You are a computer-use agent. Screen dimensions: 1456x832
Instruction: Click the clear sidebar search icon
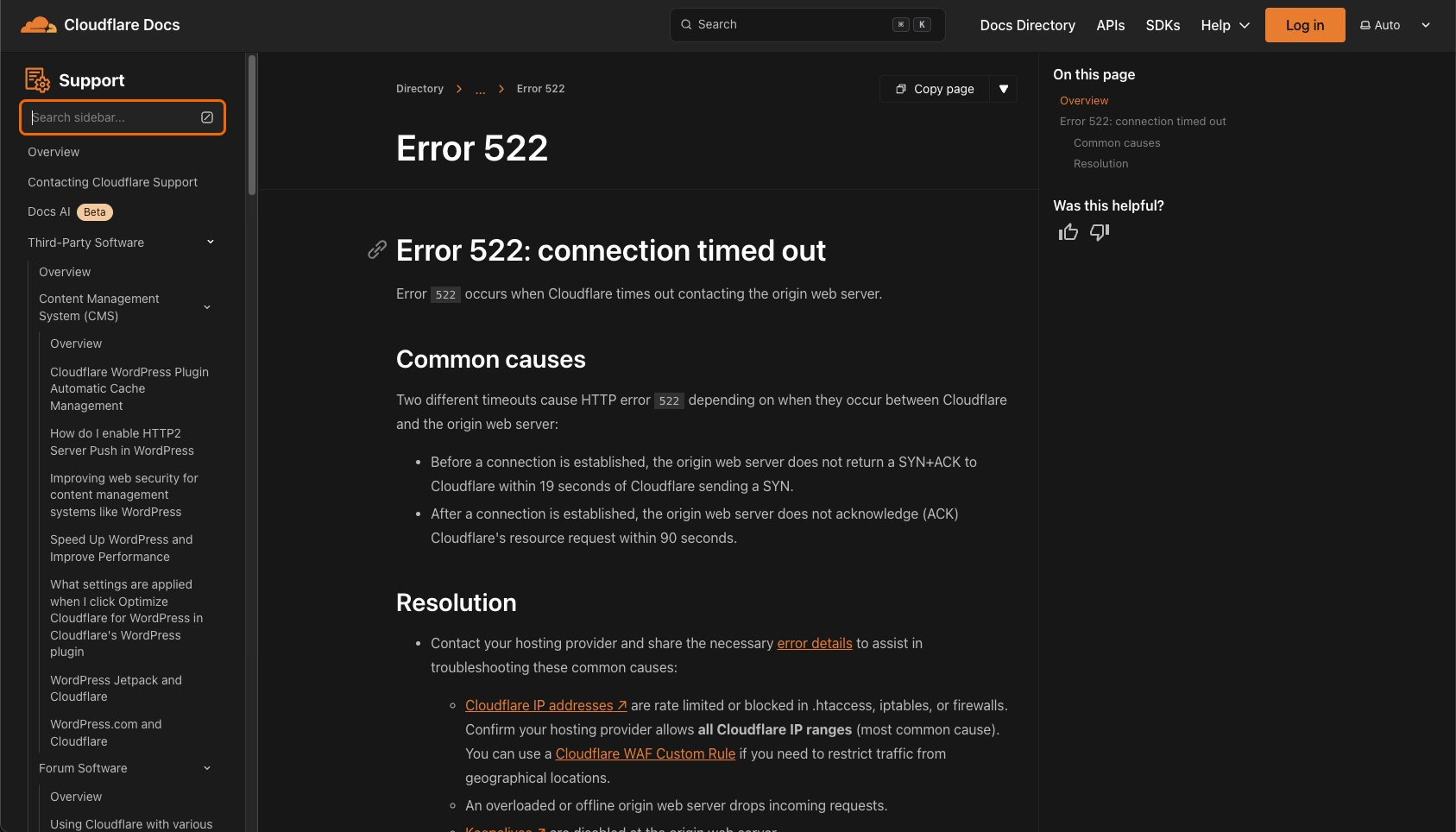207,117
